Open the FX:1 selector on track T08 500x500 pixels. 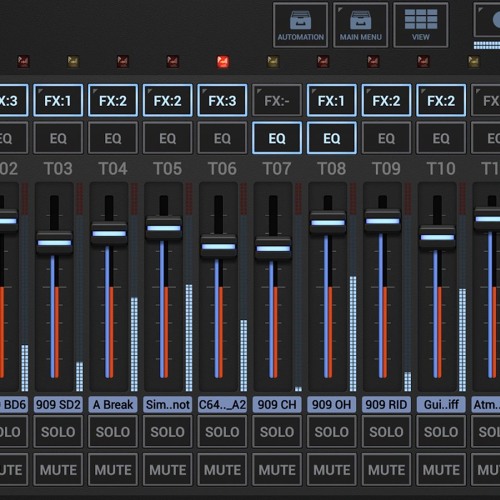click(x=332, y=100)
